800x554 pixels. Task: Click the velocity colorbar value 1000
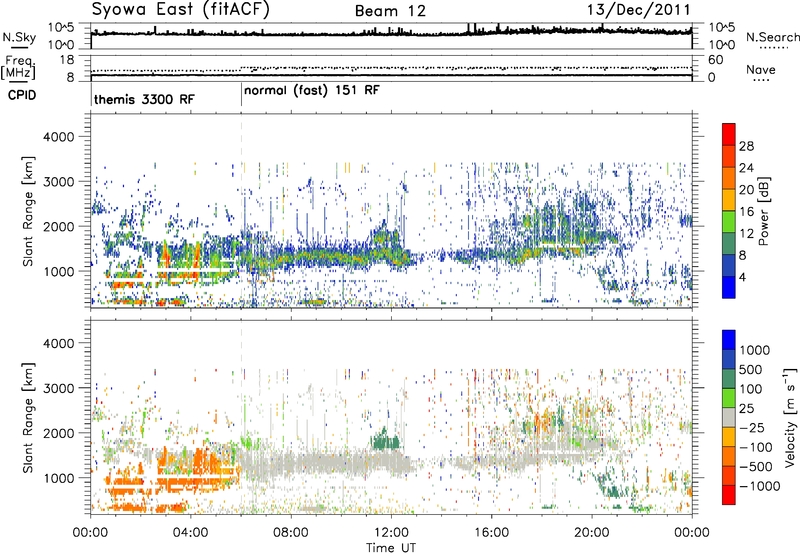[x=754, y=350]
